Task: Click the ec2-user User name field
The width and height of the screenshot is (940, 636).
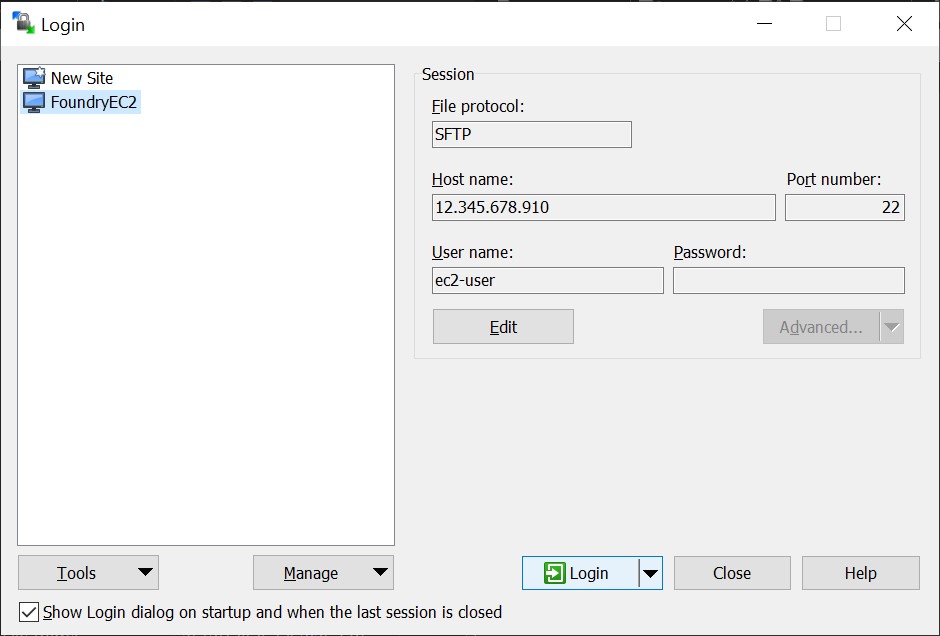Action: tap(547, 280)
